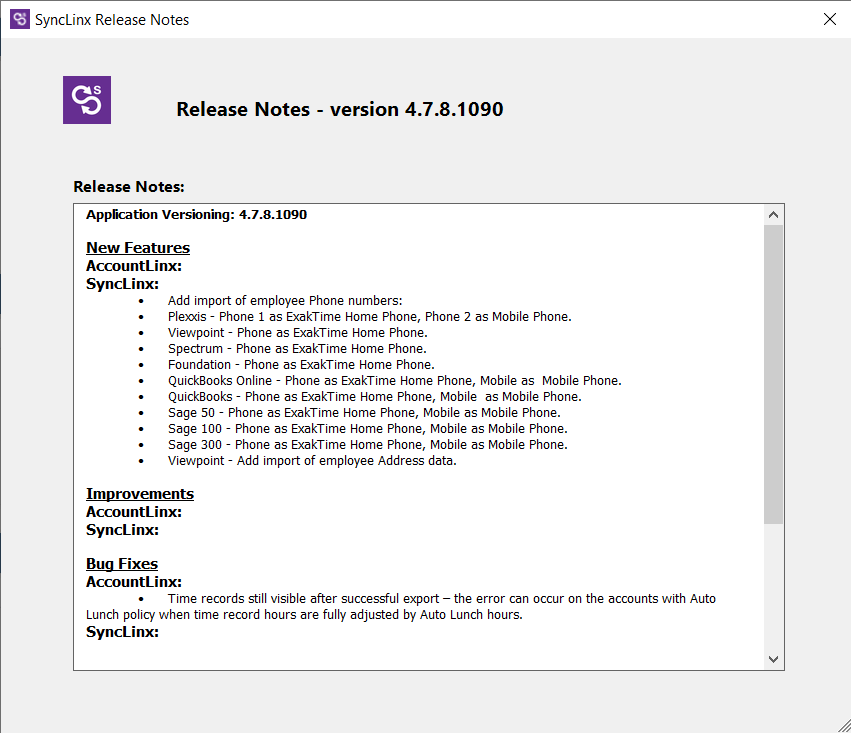Click "Application Versioning: 4.7.8.1090" text

tap(196, 214)
